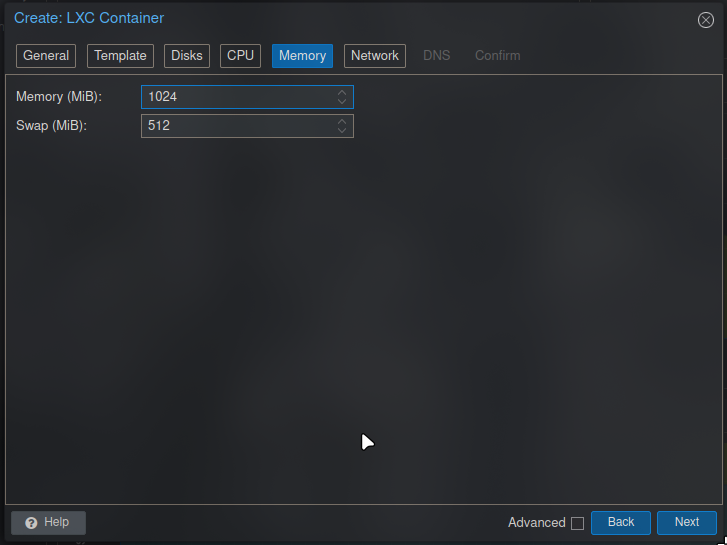
Task: Decrease Memory value with down arrow
Action: click(342, 102)
